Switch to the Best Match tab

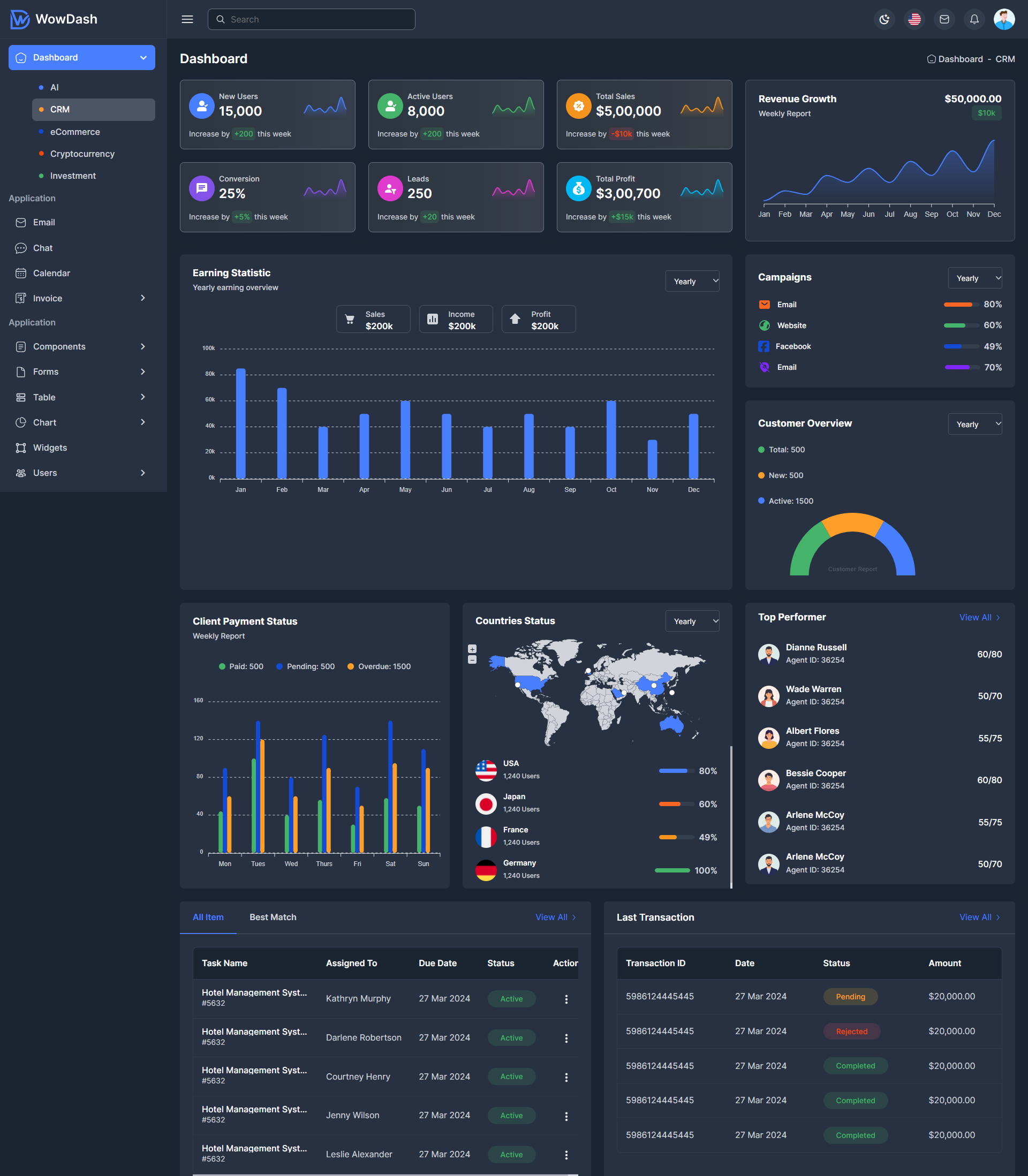click(x=273, y=917)
